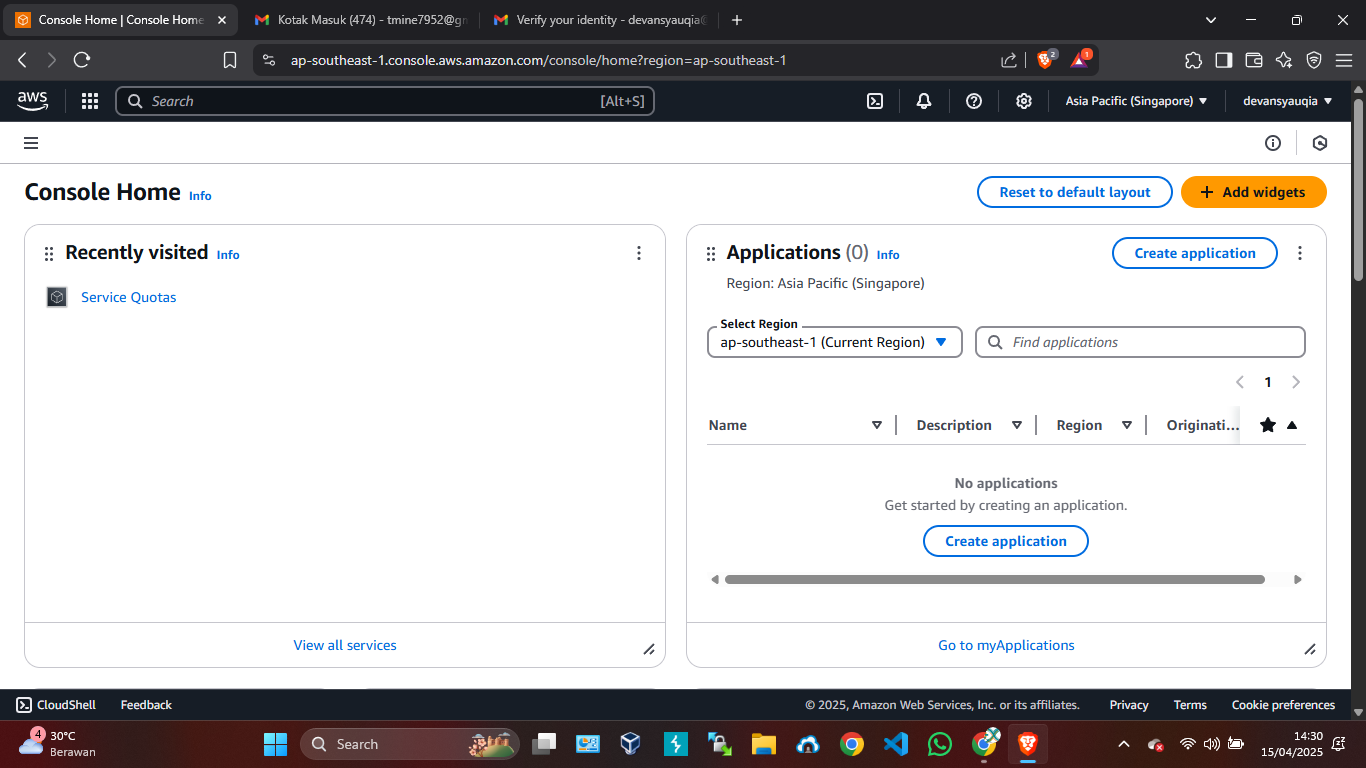Click the AWS search box
The height and width of the screenshot is (768, 1366).
pos(385,101)
